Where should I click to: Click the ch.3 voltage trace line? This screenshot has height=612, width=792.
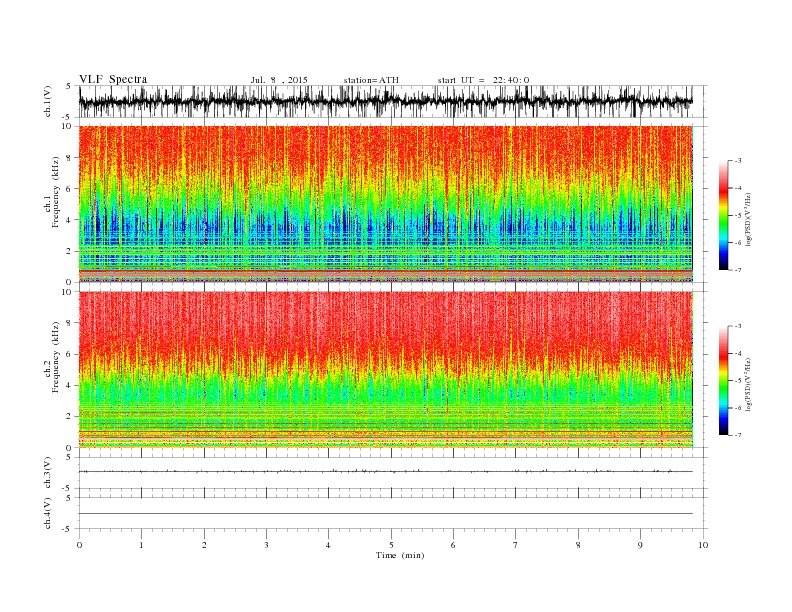click(385, 471)
